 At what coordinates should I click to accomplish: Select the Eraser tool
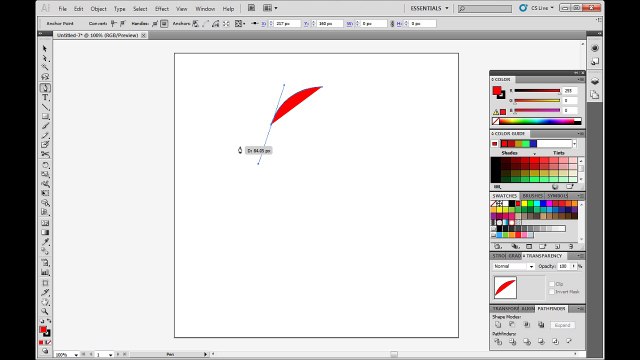click(45, 145)
